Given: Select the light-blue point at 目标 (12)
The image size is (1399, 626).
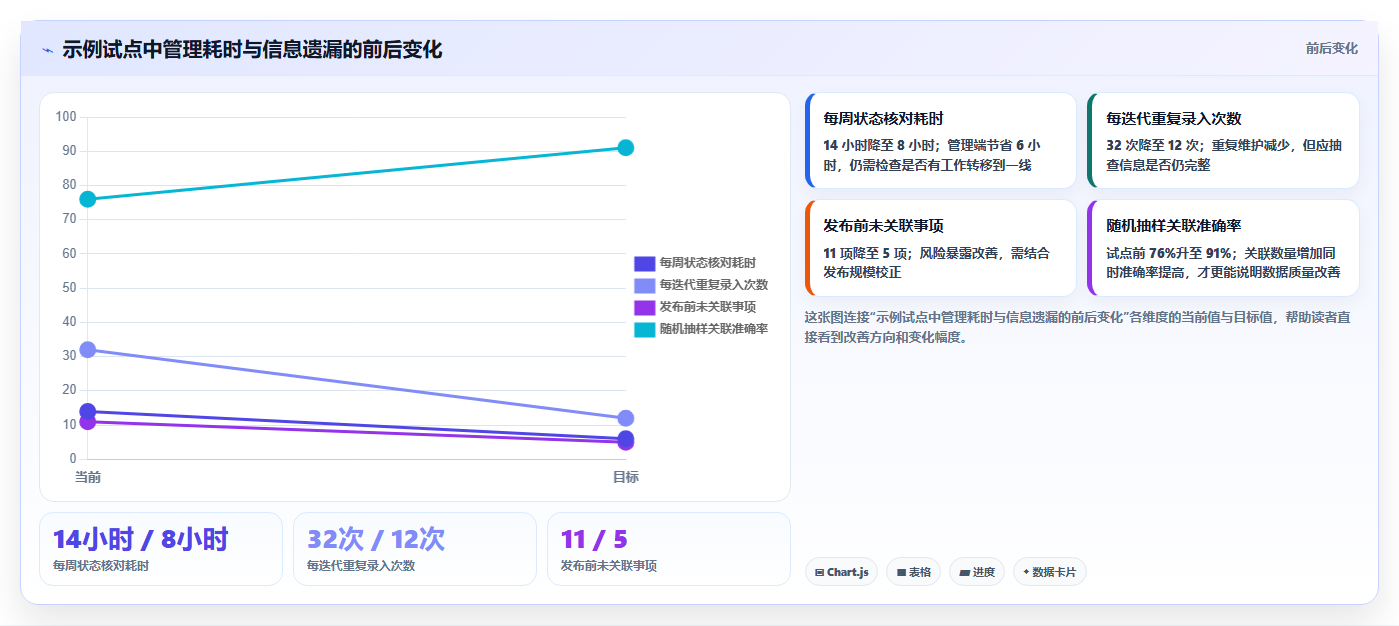Looking at the screenshot, I should (x=626, y=418).
